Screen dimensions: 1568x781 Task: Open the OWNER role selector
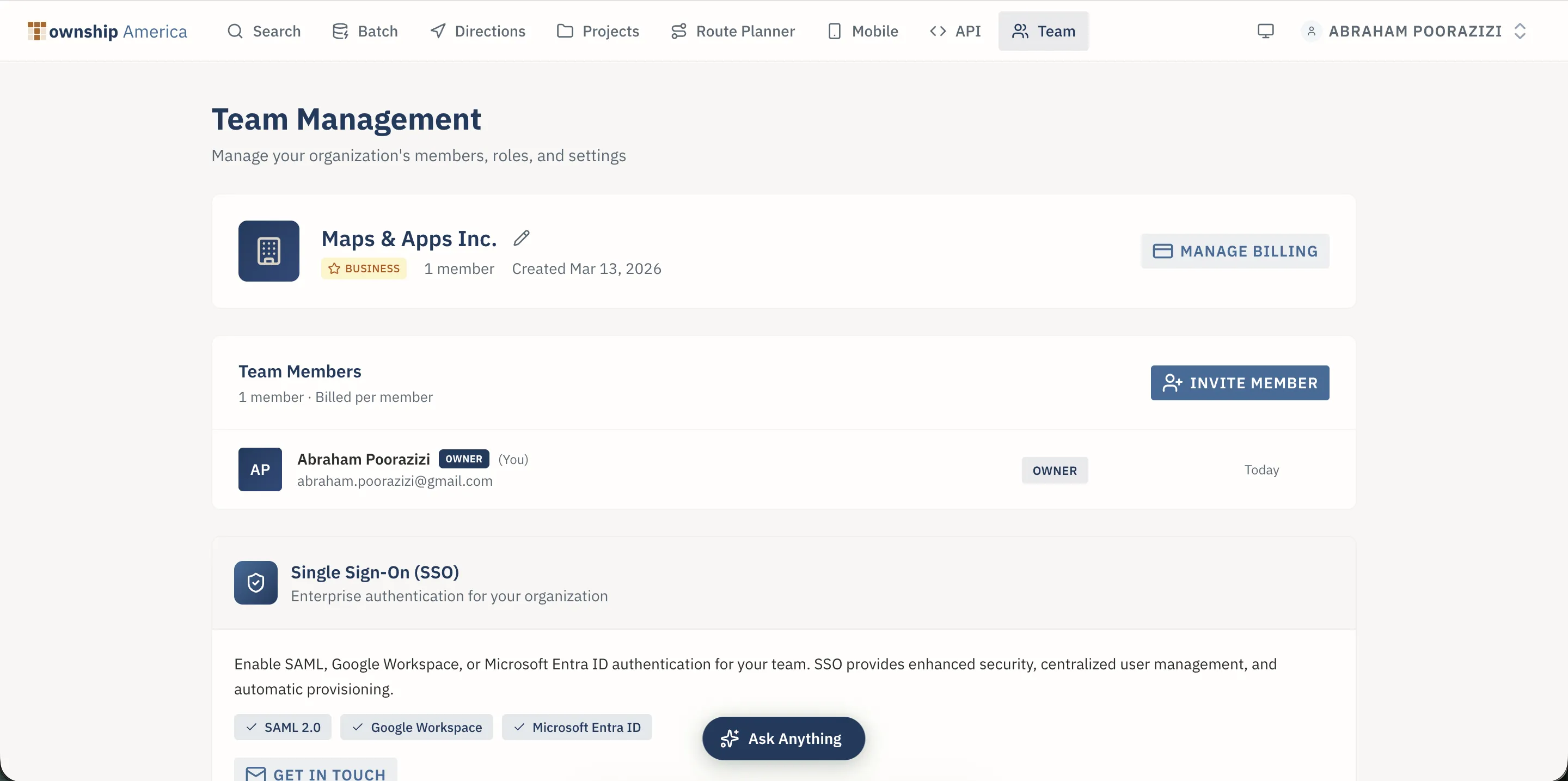coord(1054,471)
